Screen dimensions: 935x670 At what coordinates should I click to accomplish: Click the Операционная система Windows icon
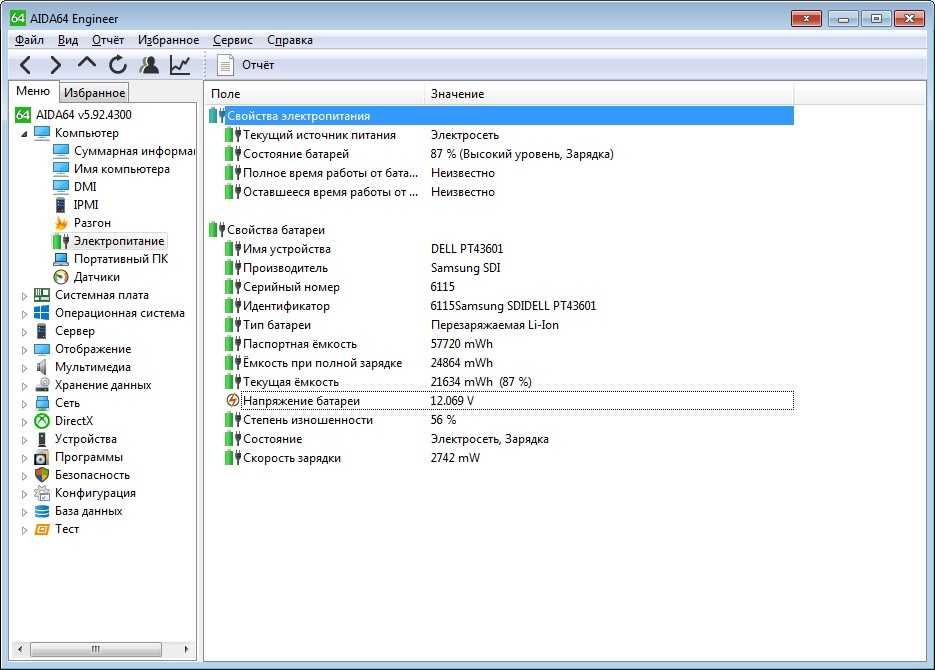pyautogui.click(x=42, y=313)
